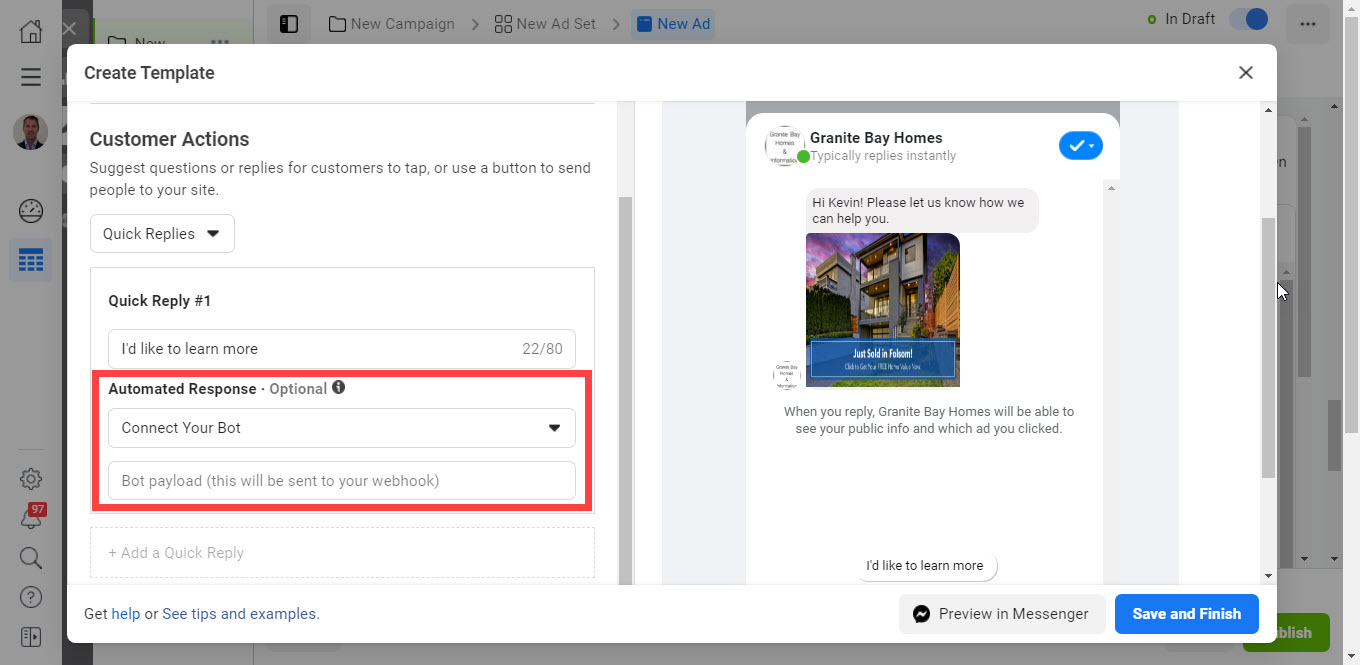Open the blue checkmark dropdown in preview
This screenshot has height=665, width=1360.
[1080, 146]
